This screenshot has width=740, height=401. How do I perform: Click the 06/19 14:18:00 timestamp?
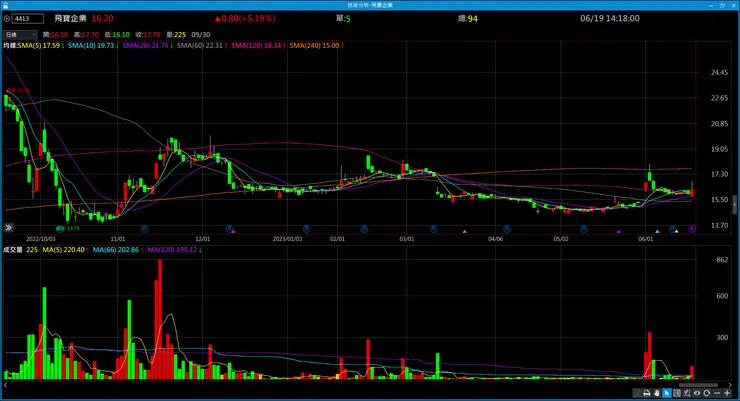610,18
